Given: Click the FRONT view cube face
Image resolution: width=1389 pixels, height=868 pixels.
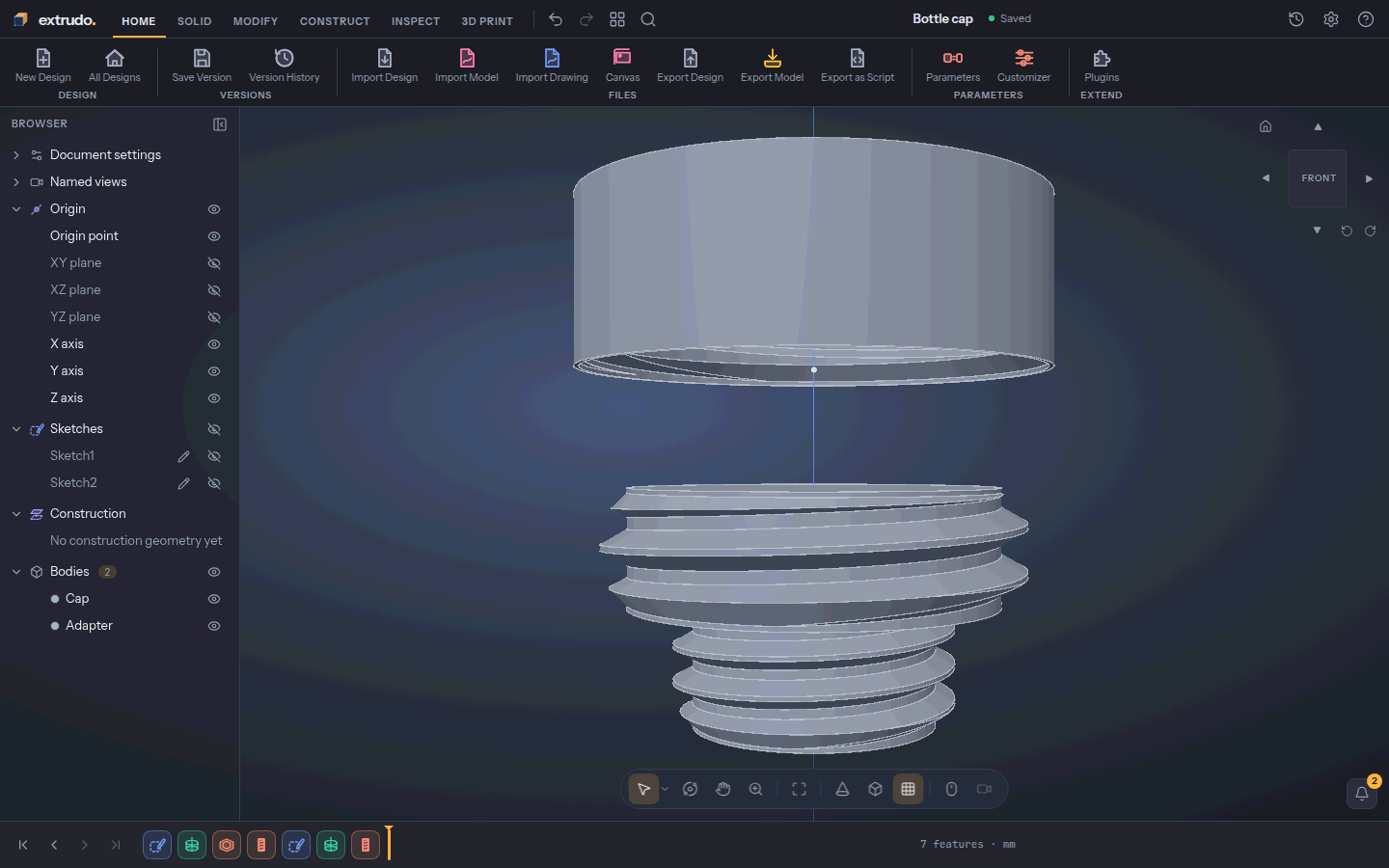Looking at the screenshot, I should [x=1318, y=178].
